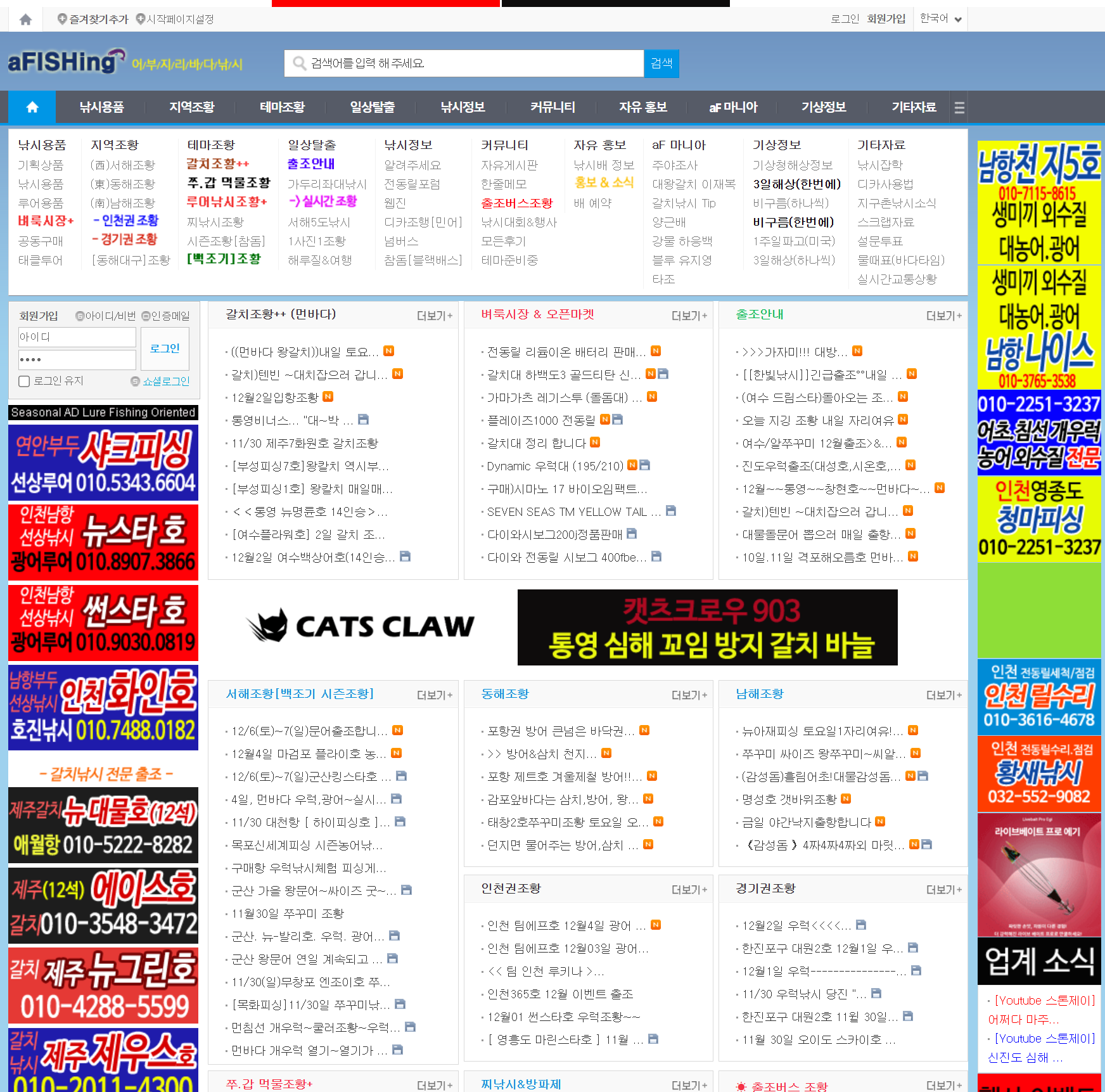Open the 한국어 language dropdown
Screen dimensions: 1105x1092
[941, 19]
